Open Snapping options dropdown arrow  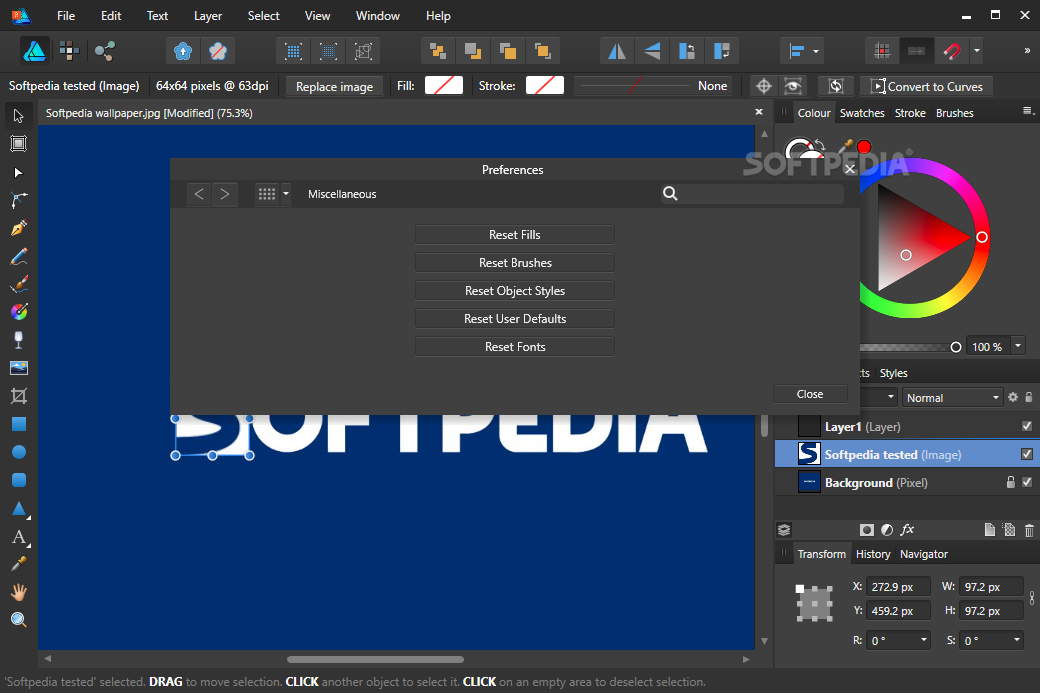tap(976, 51)
